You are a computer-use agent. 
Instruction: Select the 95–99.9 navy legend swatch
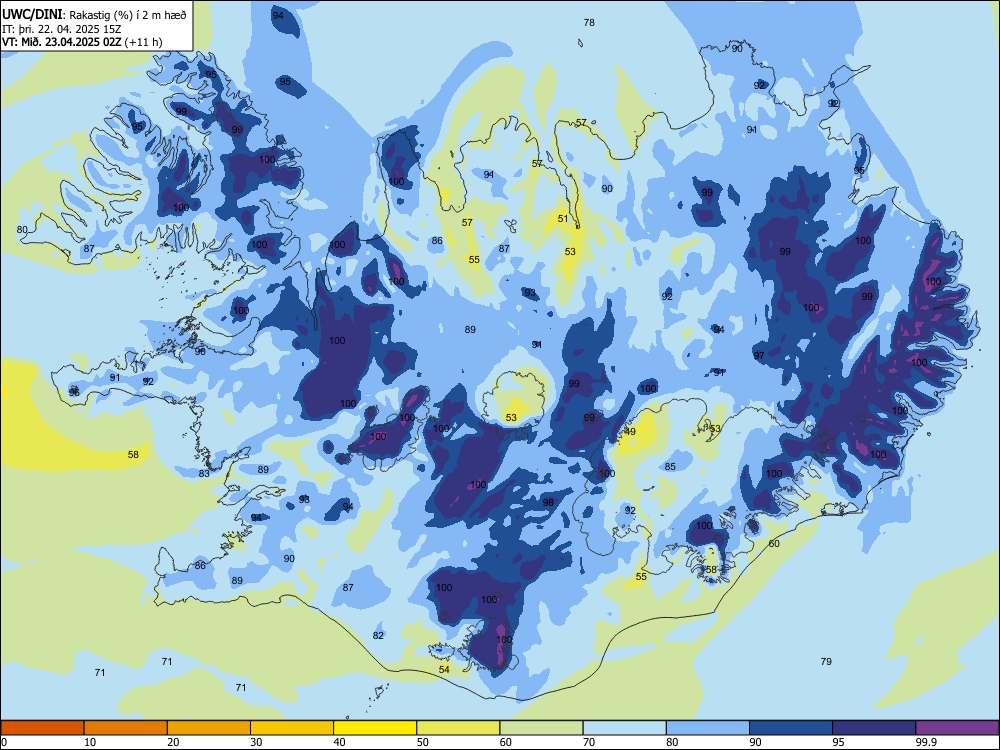click(874, 728)
